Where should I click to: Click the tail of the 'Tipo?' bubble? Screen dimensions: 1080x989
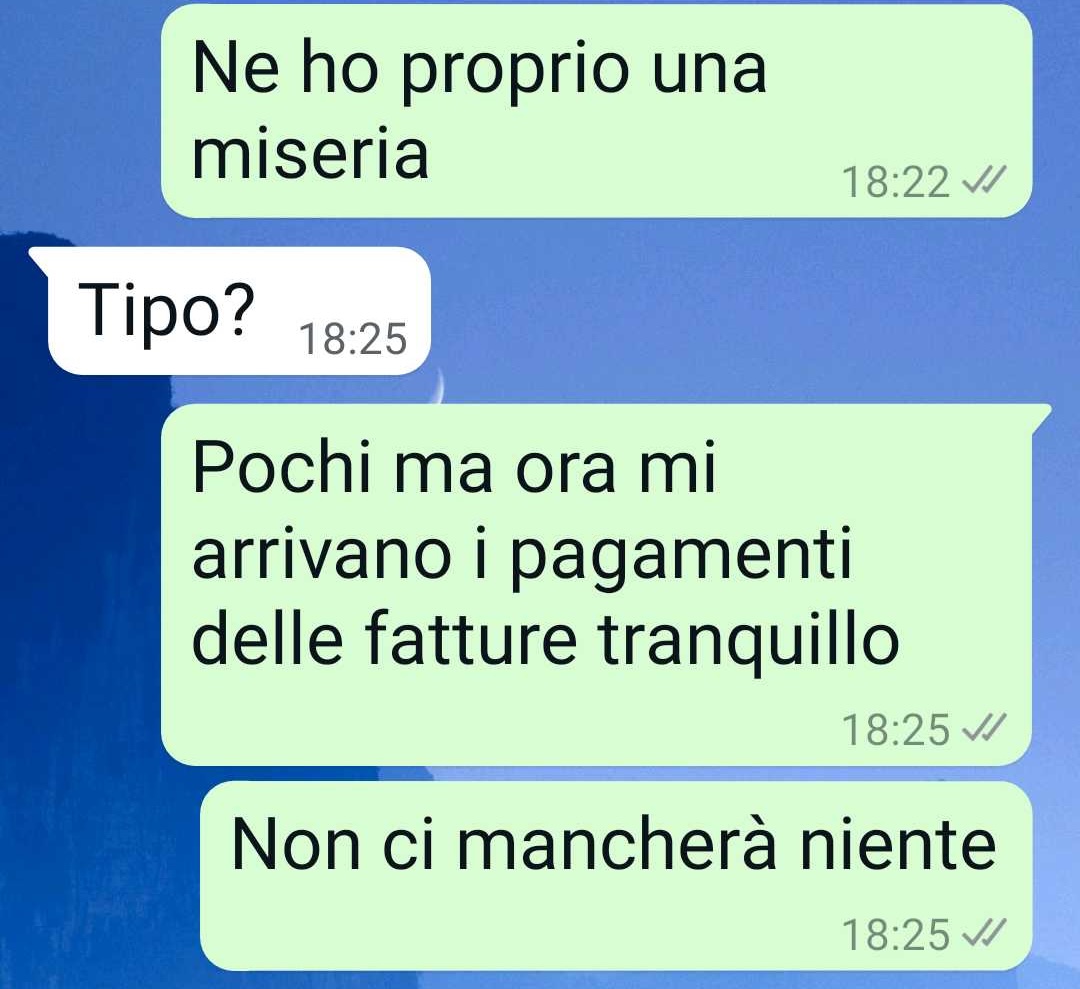(39, 260)
